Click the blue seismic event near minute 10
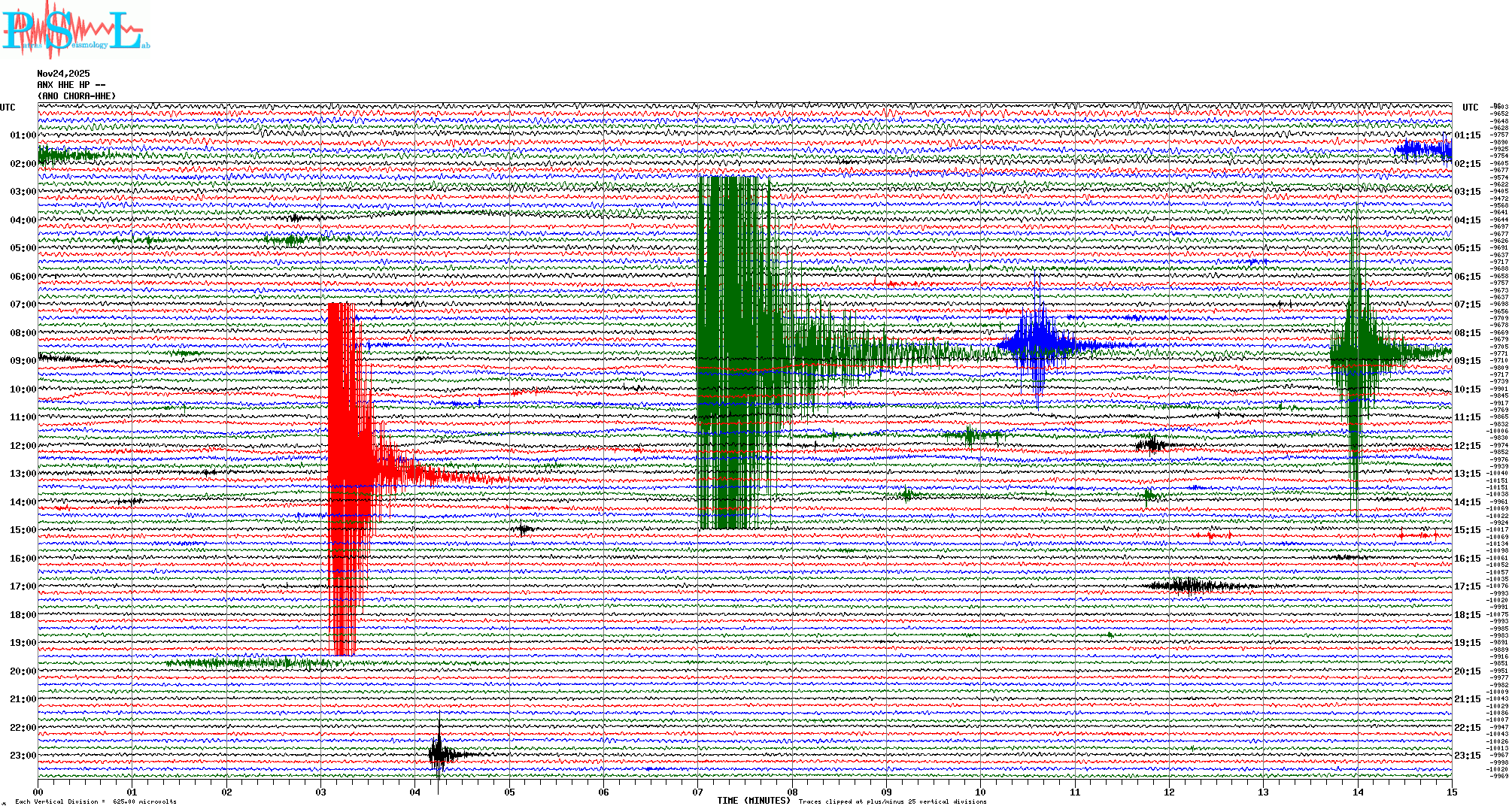The height and width of the screenshot is (812, 1512). pos(1039,344)
